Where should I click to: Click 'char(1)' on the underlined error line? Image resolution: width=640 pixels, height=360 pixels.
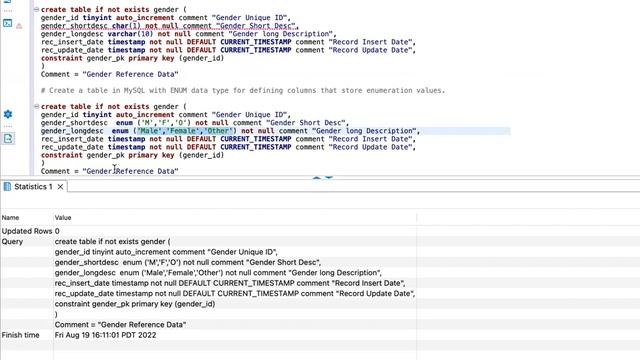pyautogui.click(x=126, y=26)
